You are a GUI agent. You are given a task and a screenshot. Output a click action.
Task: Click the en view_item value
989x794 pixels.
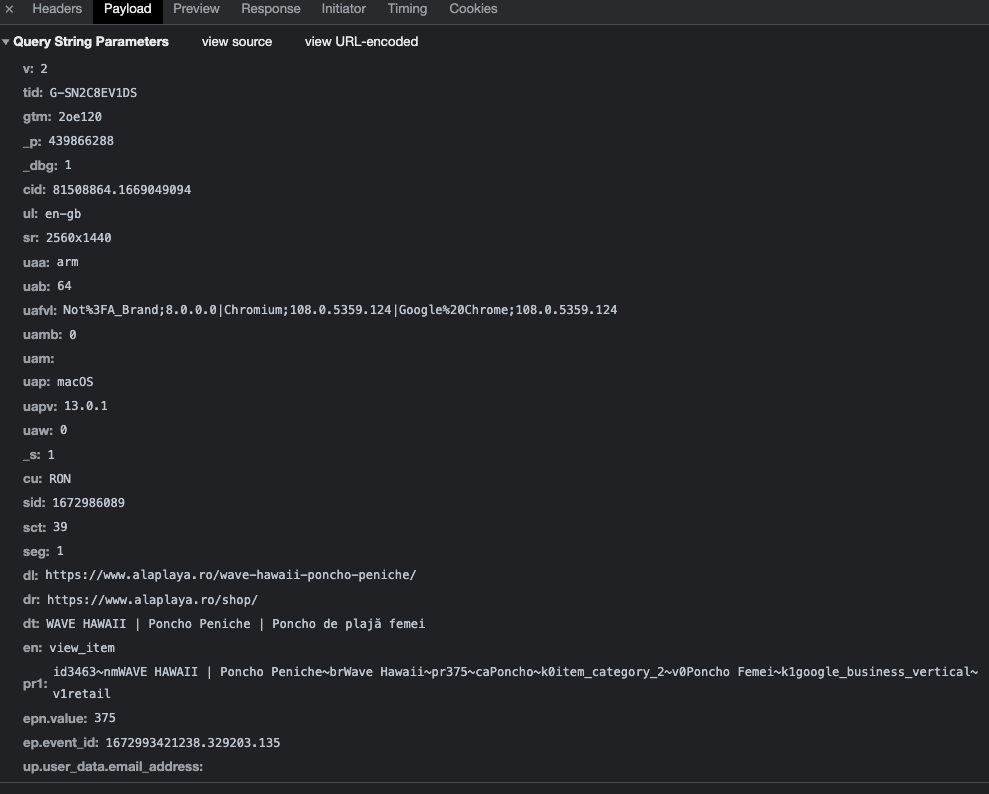pyautogui.click(x=82, y=648)
